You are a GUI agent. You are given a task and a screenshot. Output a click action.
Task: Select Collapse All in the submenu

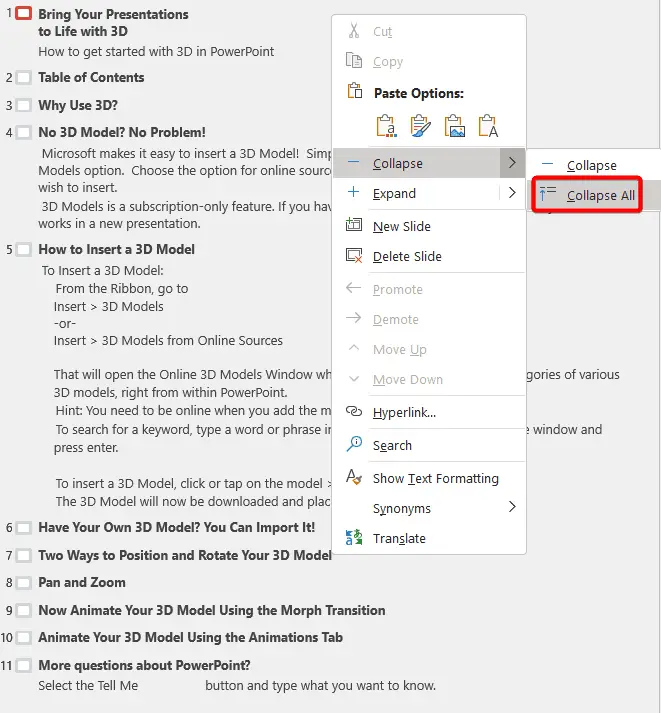point(601,196)
